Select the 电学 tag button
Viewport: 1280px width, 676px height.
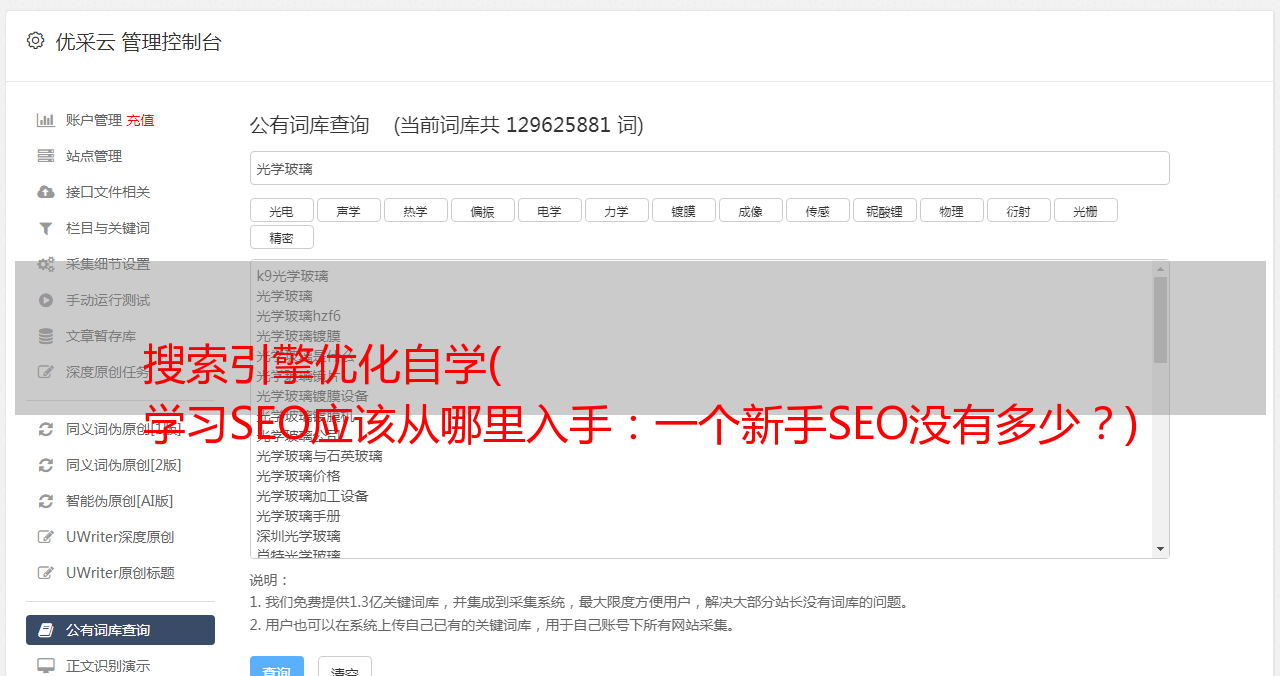point(549,210)
